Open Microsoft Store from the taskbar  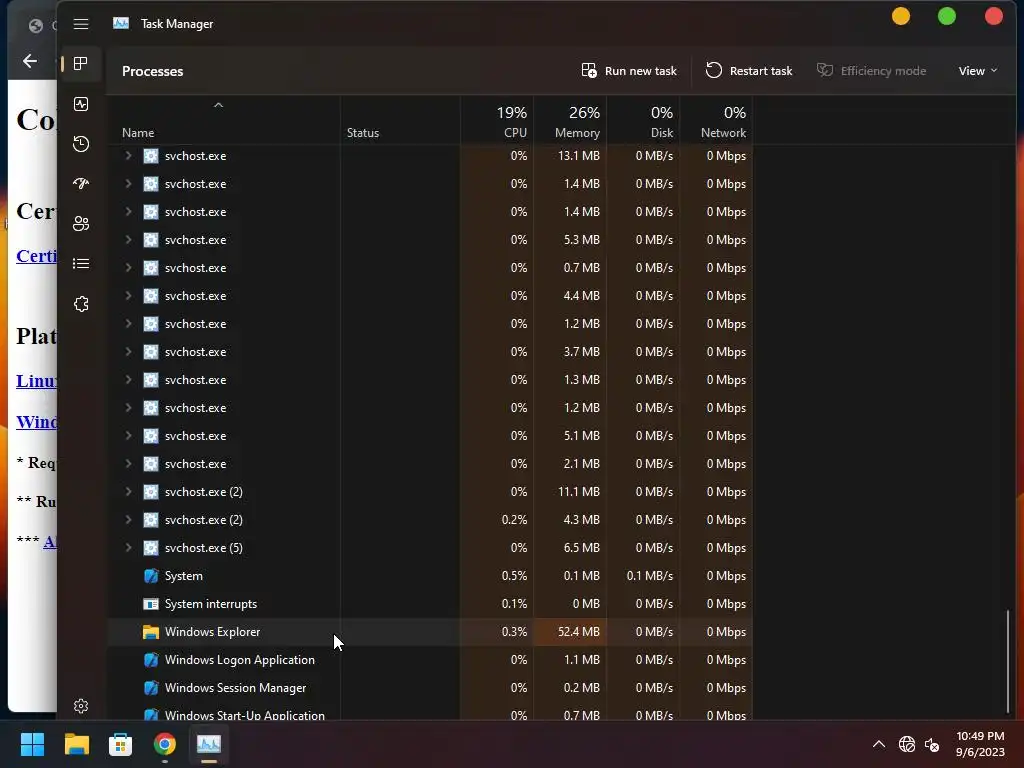120,744
